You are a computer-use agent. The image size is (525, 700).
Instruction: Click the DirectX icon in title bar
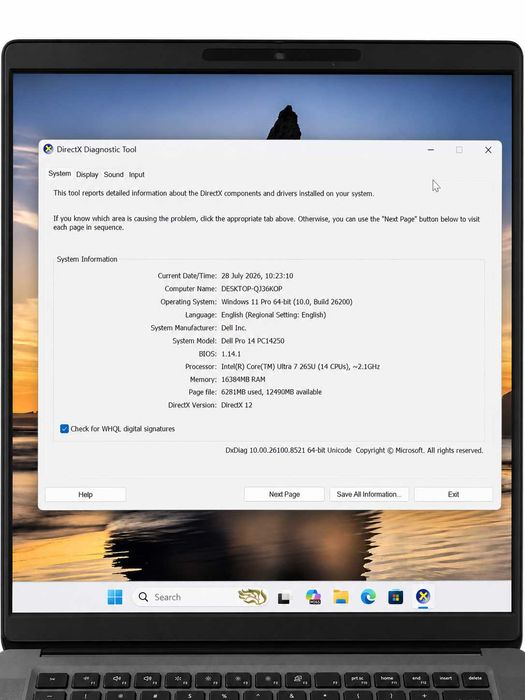[48, 149]
